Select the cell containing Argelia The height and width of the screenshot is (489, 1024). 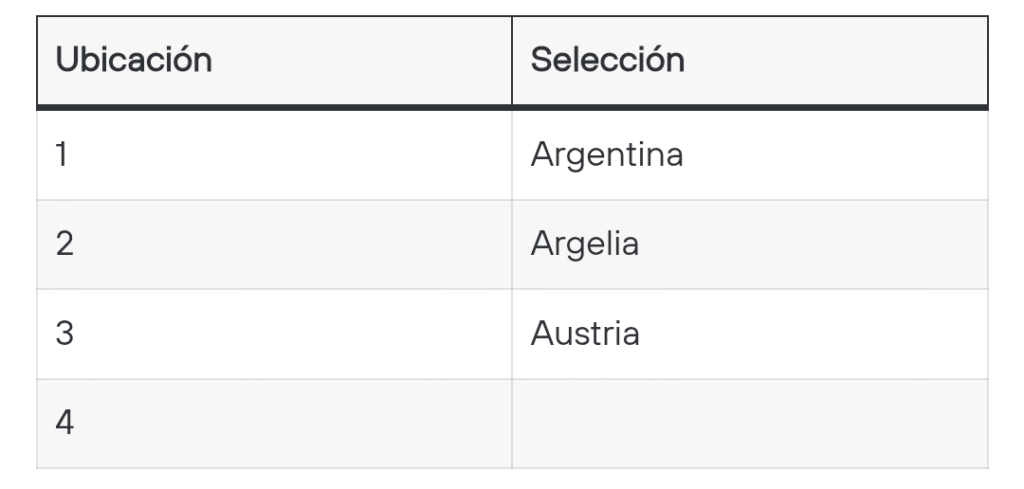pyautogui.click(x=750, y=245)
